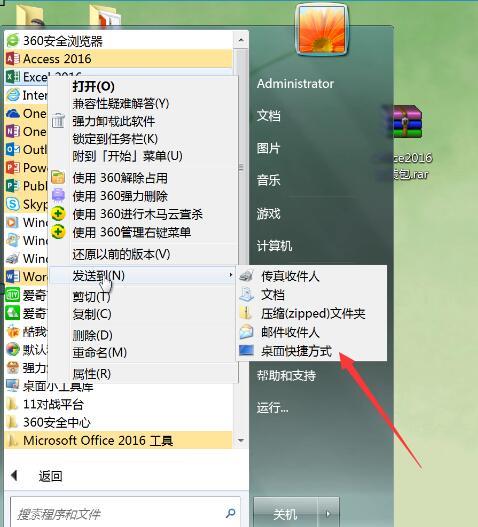Select 还原以前的版本(V)
This screenshot has width=478, height=527.
click(121, 254)
